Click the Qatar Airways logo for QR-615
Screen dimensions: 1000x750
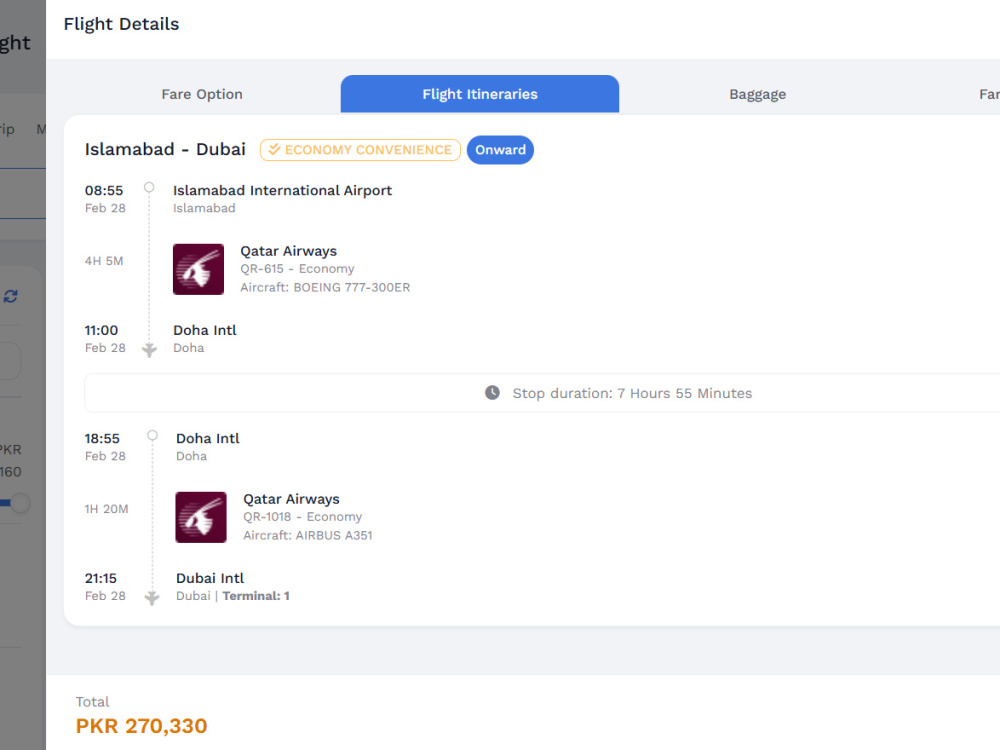coord(198,269)
